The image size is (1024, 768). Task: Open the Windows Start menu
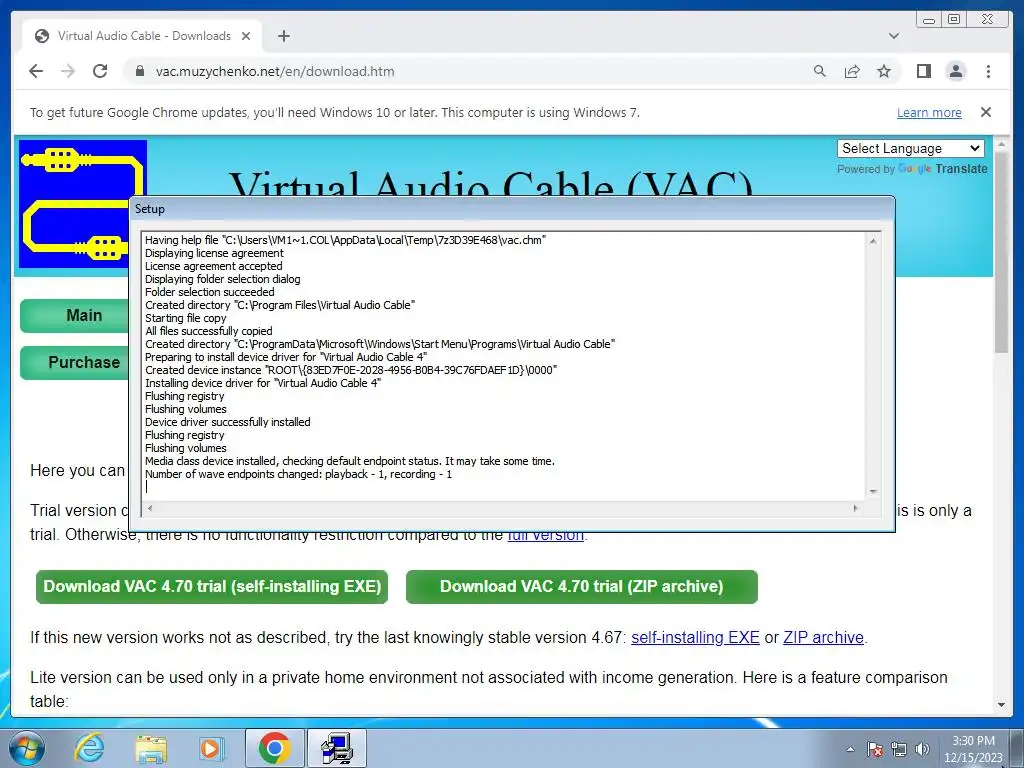tap(27, 748)
